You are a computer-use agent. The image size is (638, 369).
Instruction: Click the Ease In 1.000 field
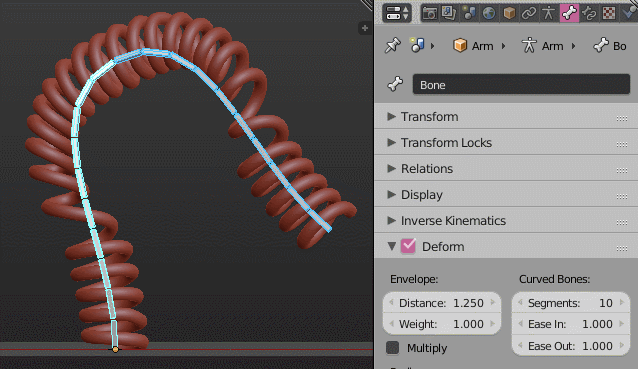pyautogui.click(x=571, y=324)
